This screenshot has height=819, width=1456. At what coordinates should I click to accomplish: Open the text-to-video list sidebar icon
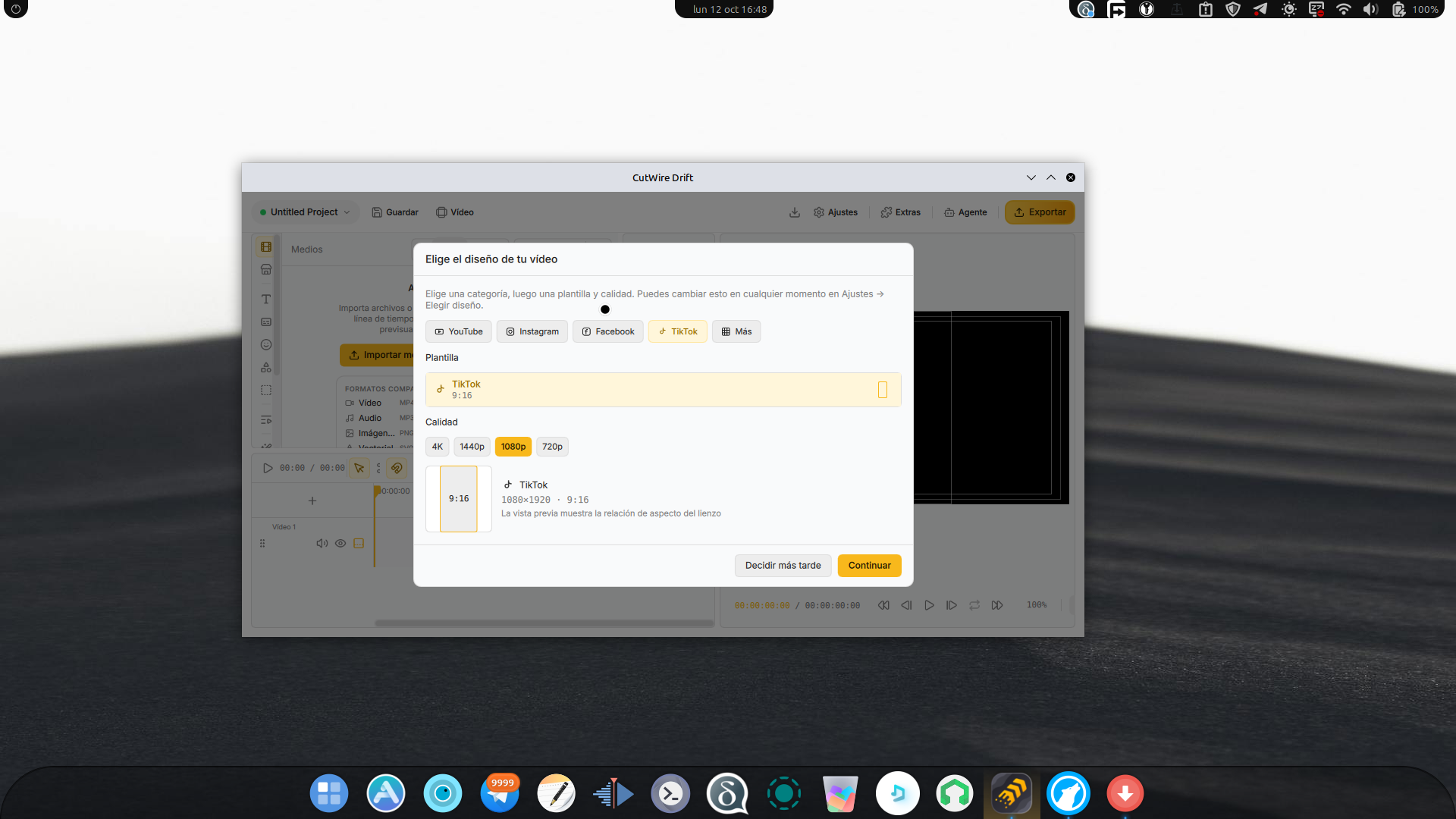coord(266,420)
